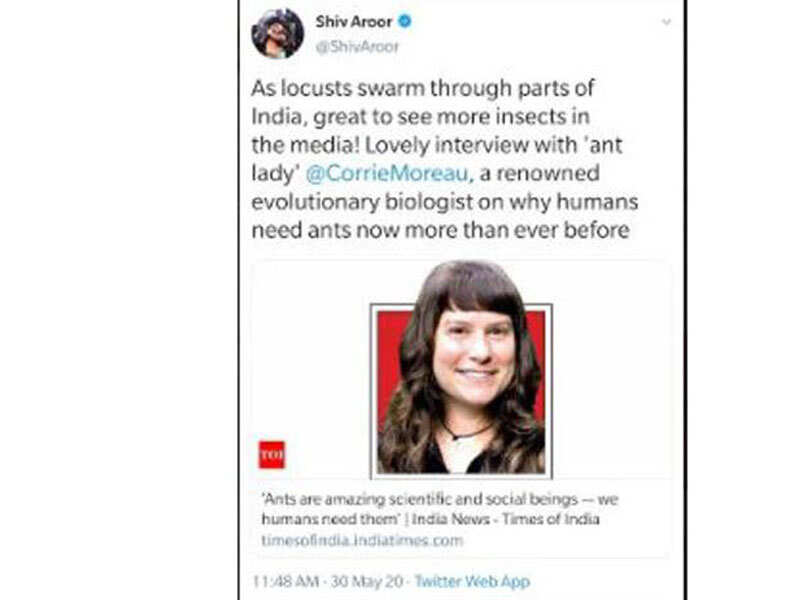The image size is (800, 600).
Task: Open the @ShivAroor handle
Action: tap(357, 47)
